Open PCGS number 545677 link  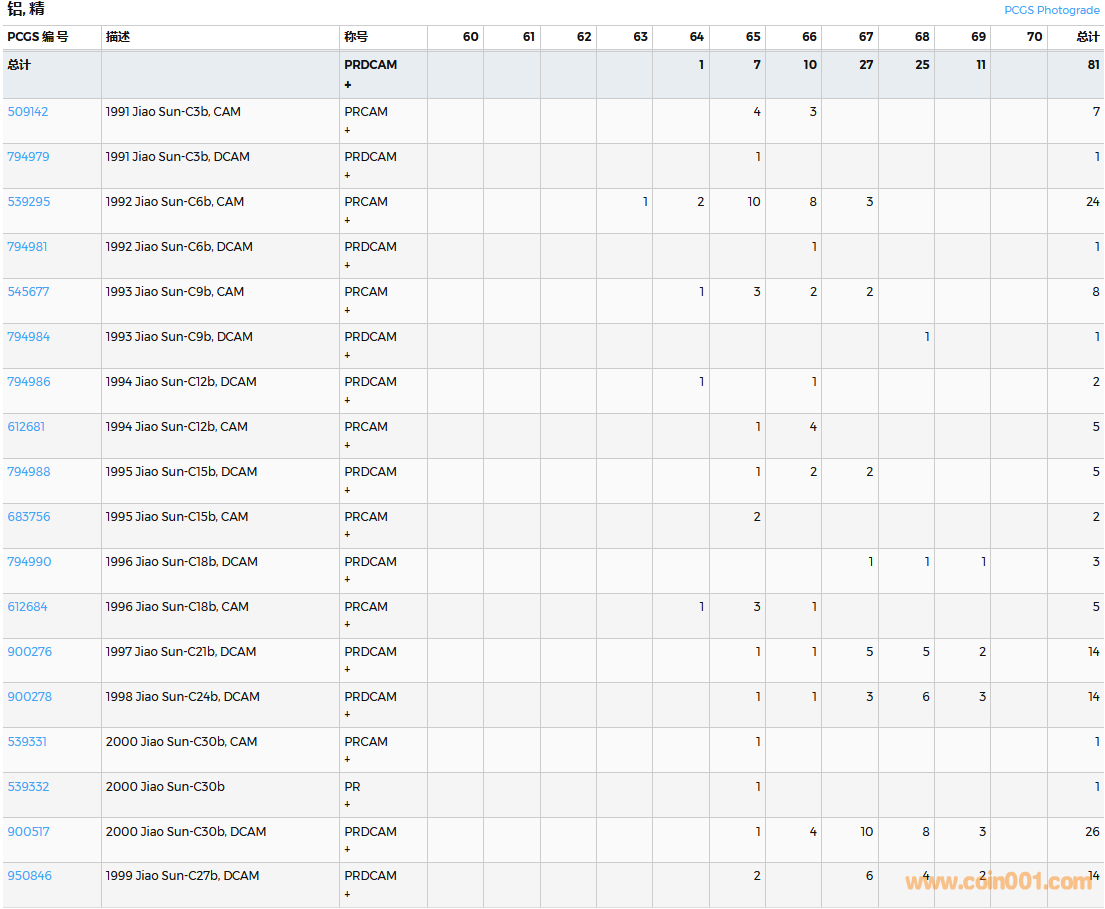point(28,292)
